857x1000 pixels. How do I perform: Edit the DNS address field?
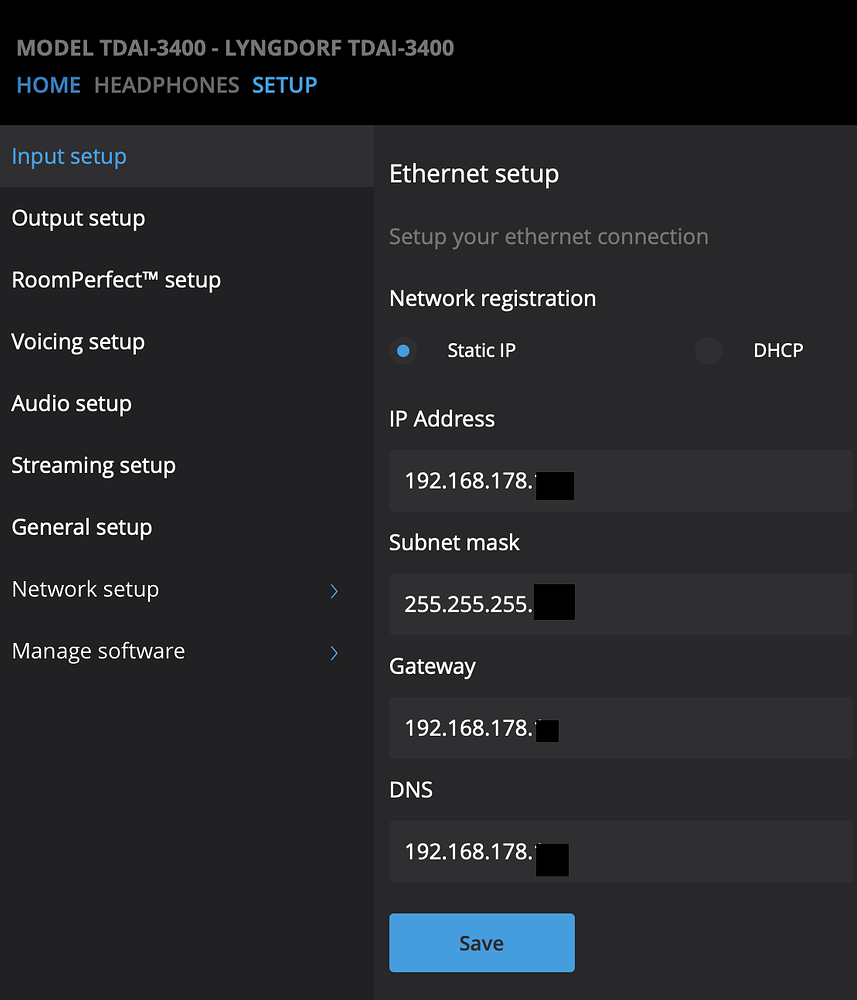tap(620, 852)
